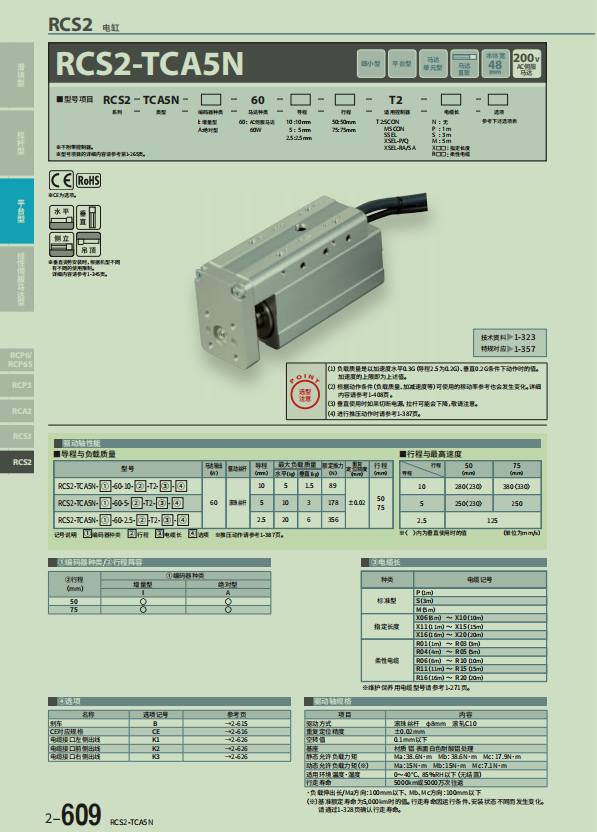Click the 本体宽 48mm badge
Screen dimensions: 597x832
coord(495,64)
